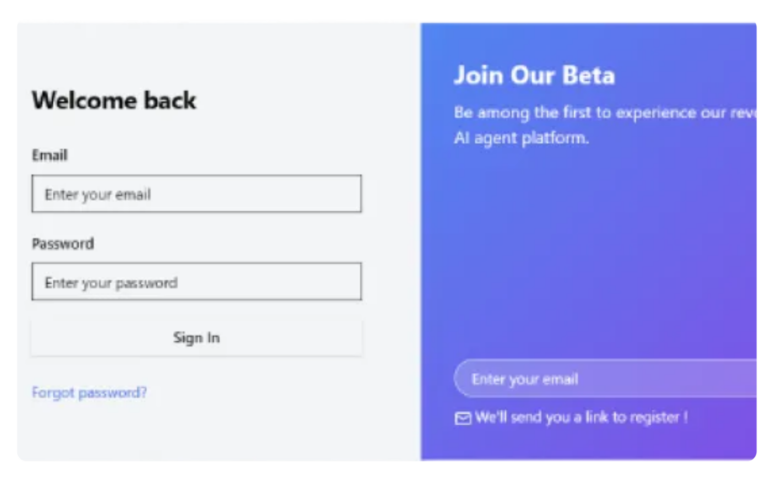The image size is (768, 480).
Task: Click the Welcome back heading
Action: click(x=114, y=100)
